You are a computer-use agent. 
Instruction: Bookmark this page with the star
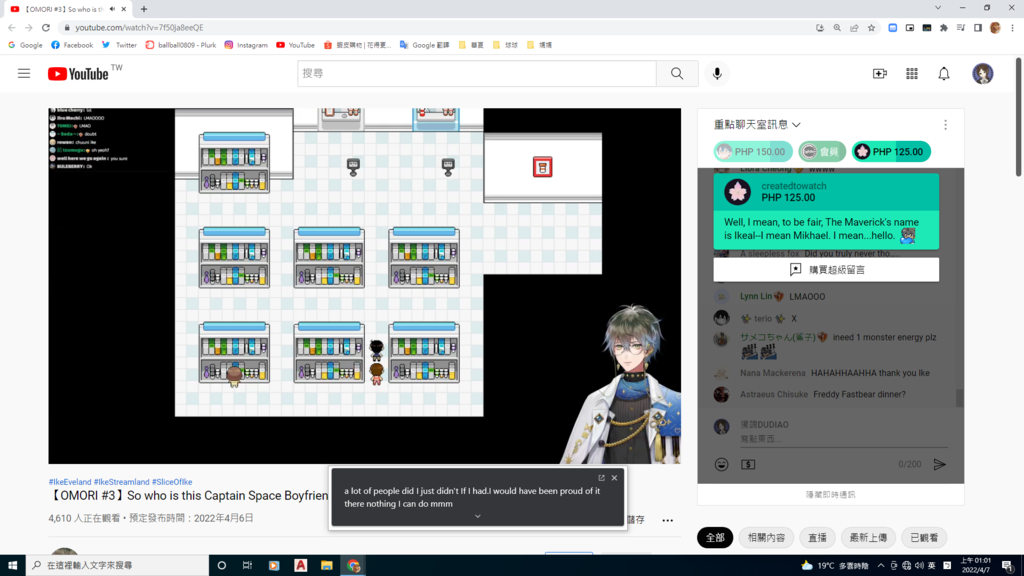click(x=871, y=27)
